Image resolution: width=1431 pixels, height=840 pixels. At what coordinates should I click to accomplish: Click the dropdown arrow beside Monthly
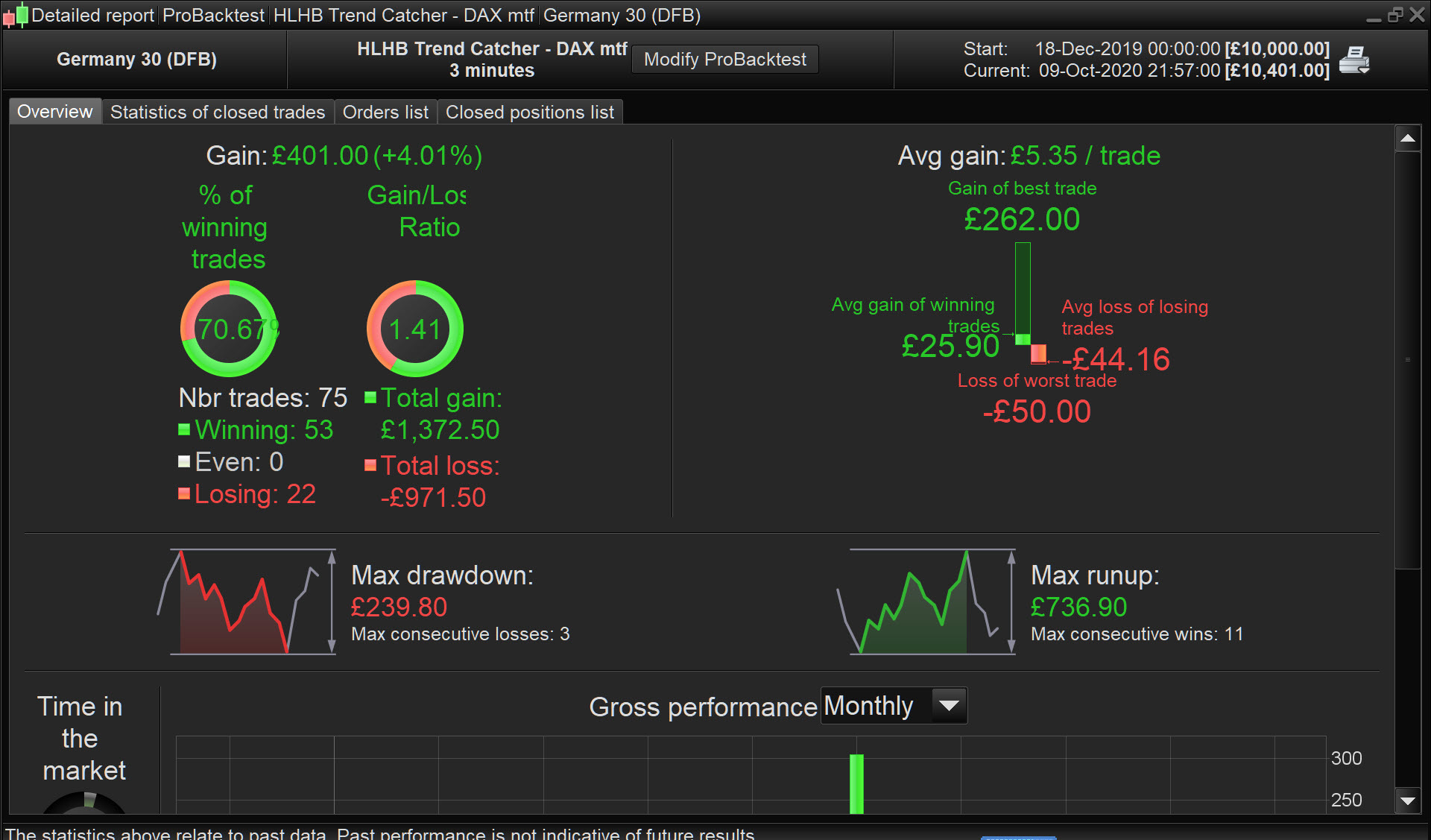tap(949, 706)
